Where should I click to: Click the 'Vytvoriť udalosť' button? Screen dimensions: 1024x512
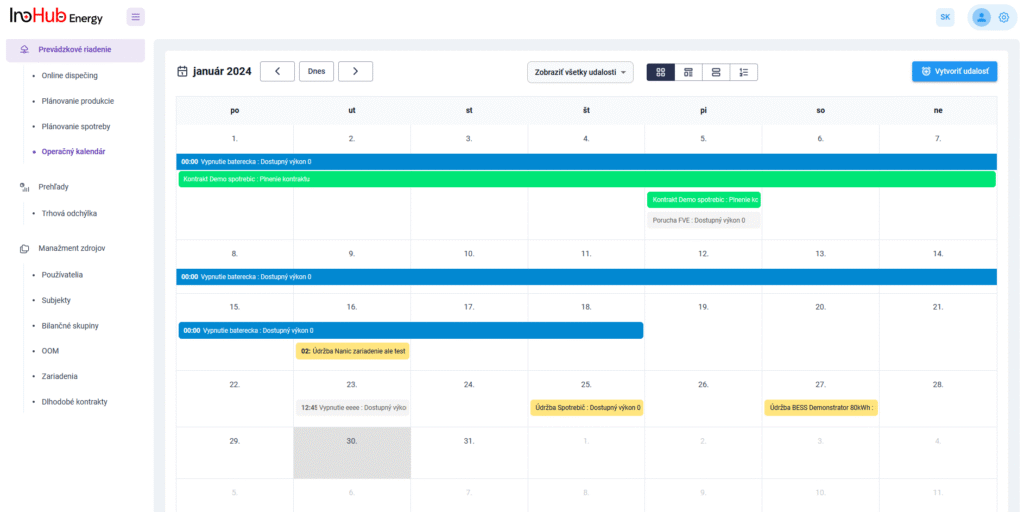(x=954, y=72)
